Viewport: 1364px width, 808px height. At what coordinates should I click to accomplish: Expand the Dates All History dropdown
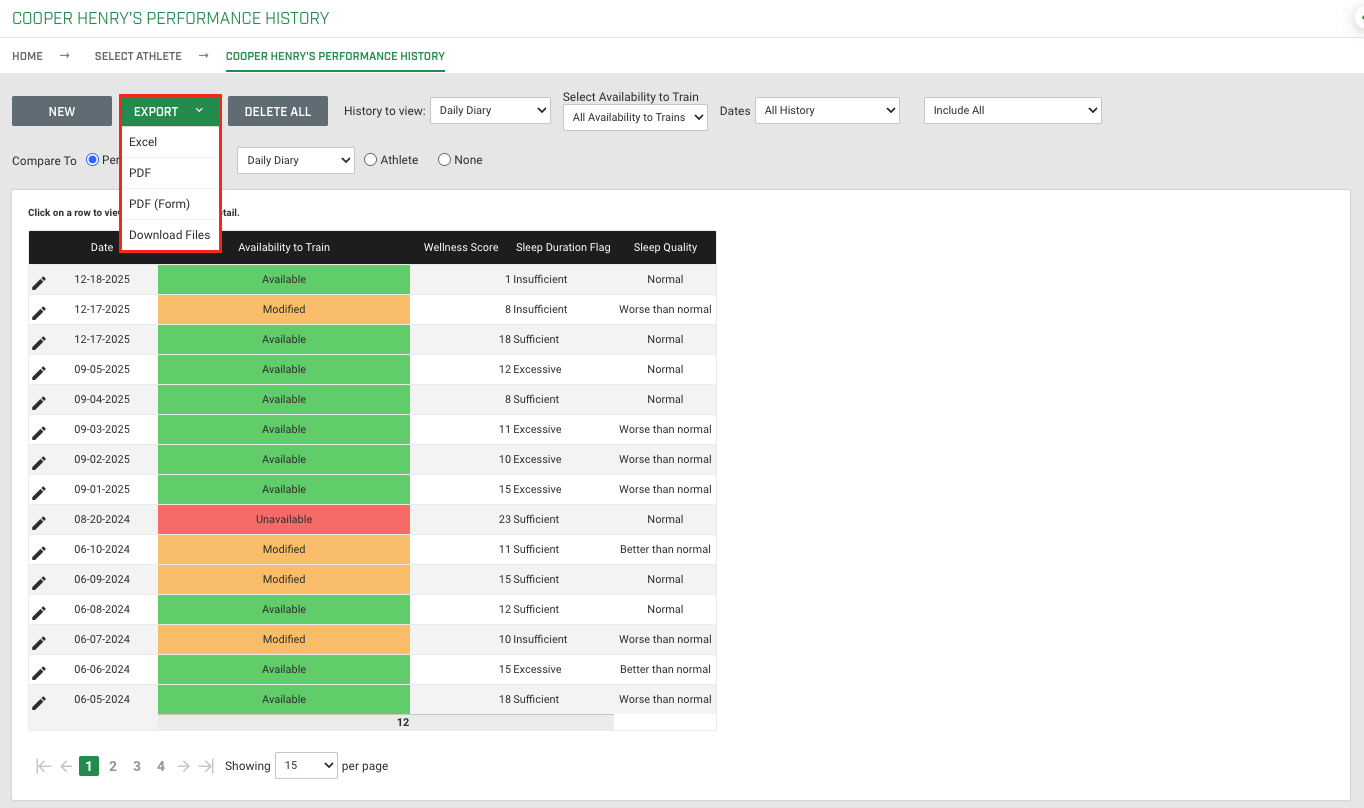pyautogui.click(x=827, y=110)
